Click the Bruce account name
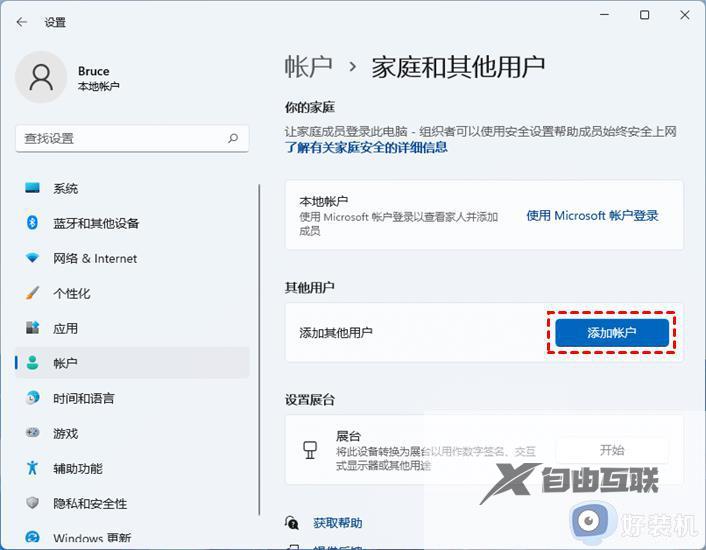 pos(94,71)
